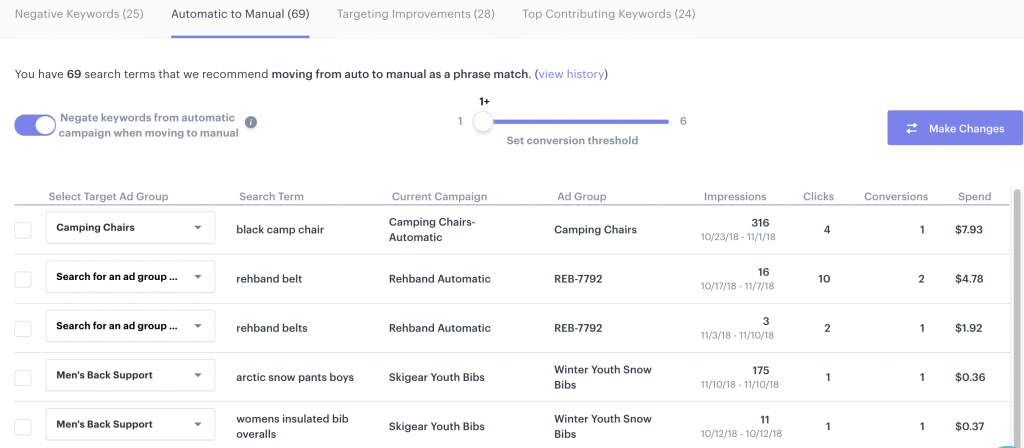Check the box for black camp chair row
Viewport: 1024px width, 448px height.
(x=23, y=230)
